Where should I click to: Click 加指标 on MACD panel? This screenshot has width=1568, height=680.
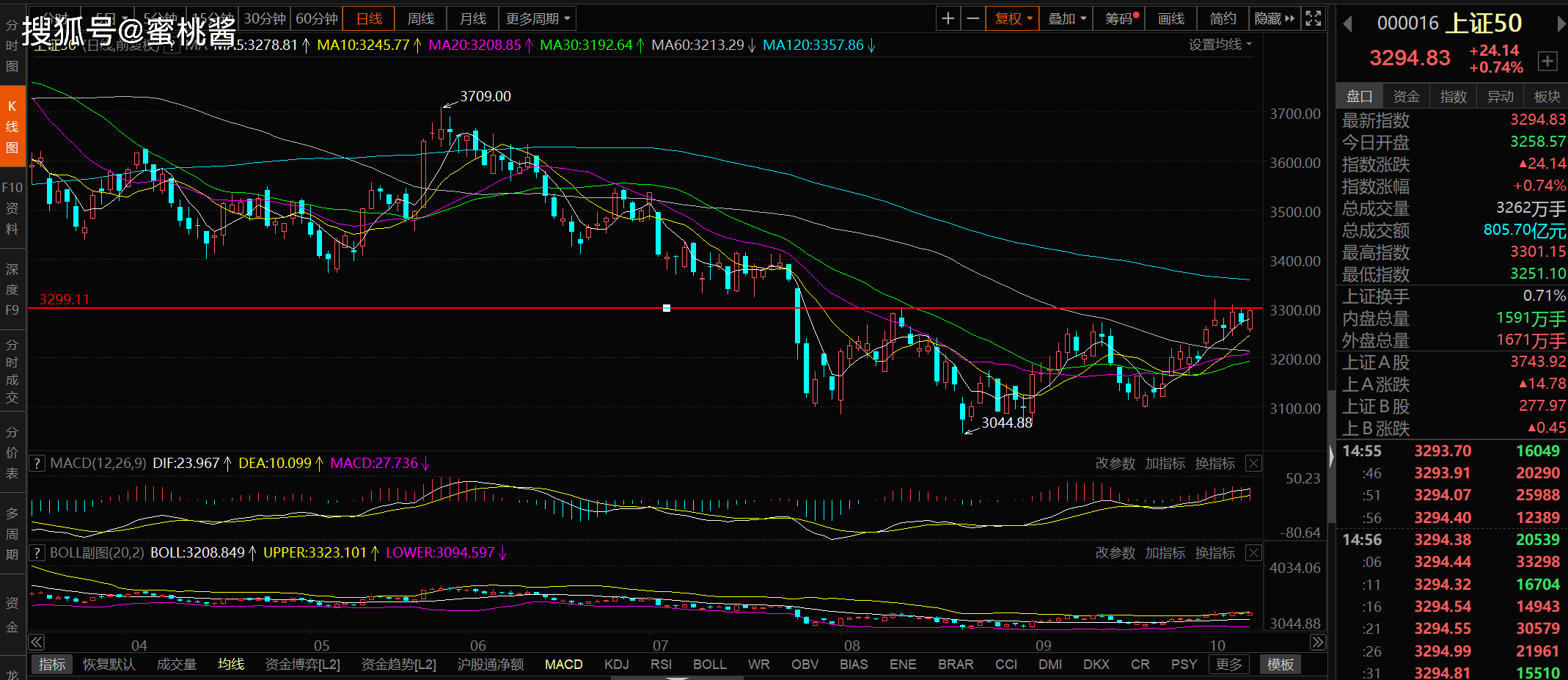(1165, 464)
